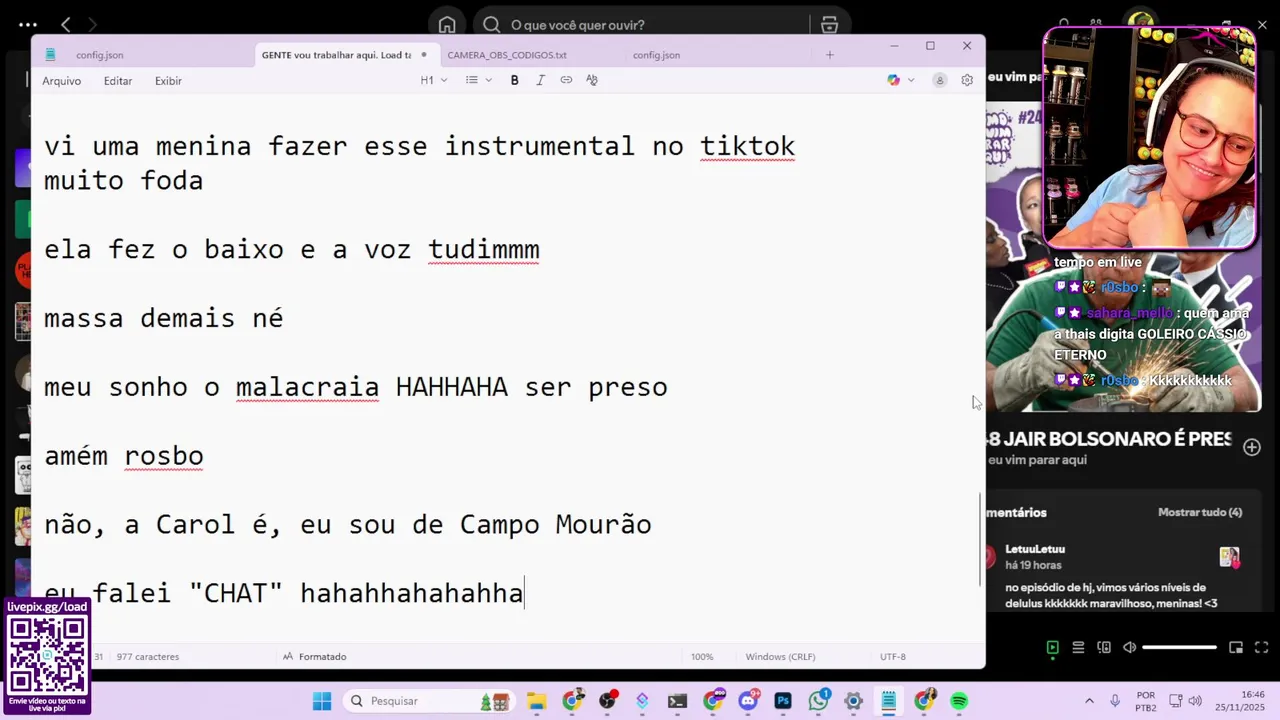This screenshot has height=720, width=1280.
Task: Click the POR PTB2 language indicator
Action: tap(1146, 701)
